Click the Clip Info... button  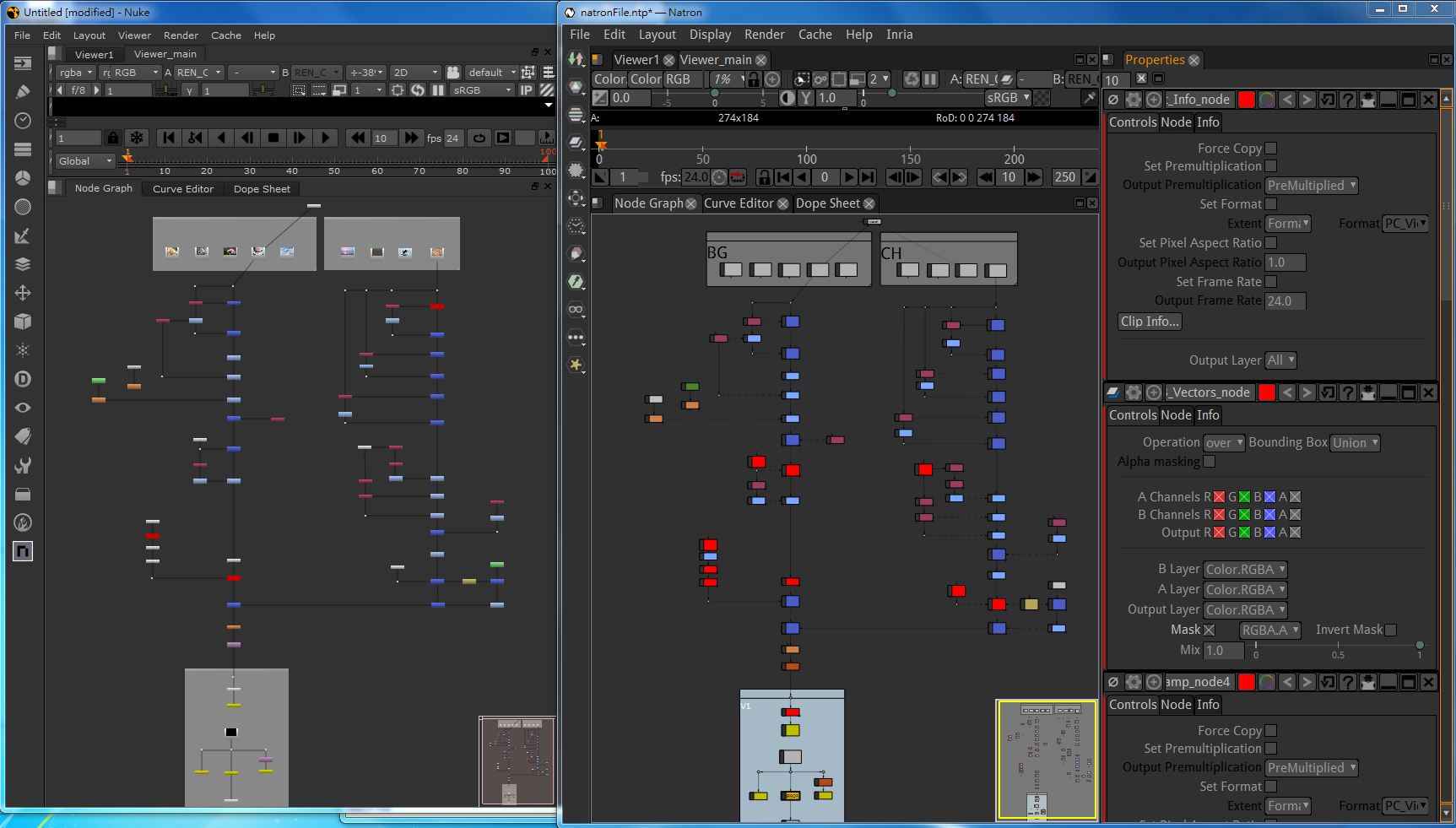coord(1149,322)
